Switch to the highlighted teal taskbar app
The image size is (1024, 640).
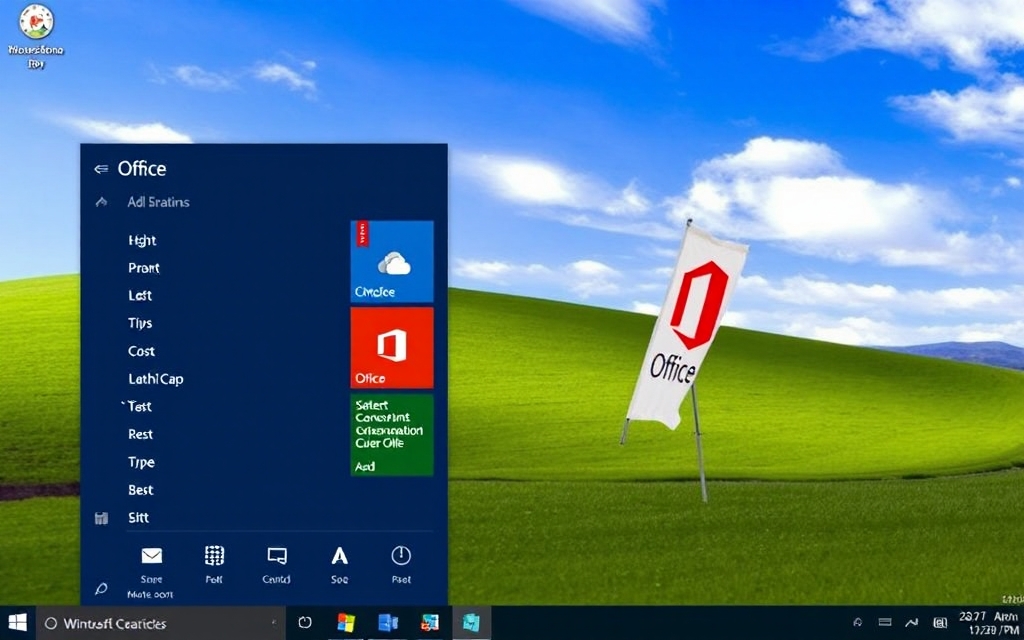pyautogui.click(x=471, y=623)
